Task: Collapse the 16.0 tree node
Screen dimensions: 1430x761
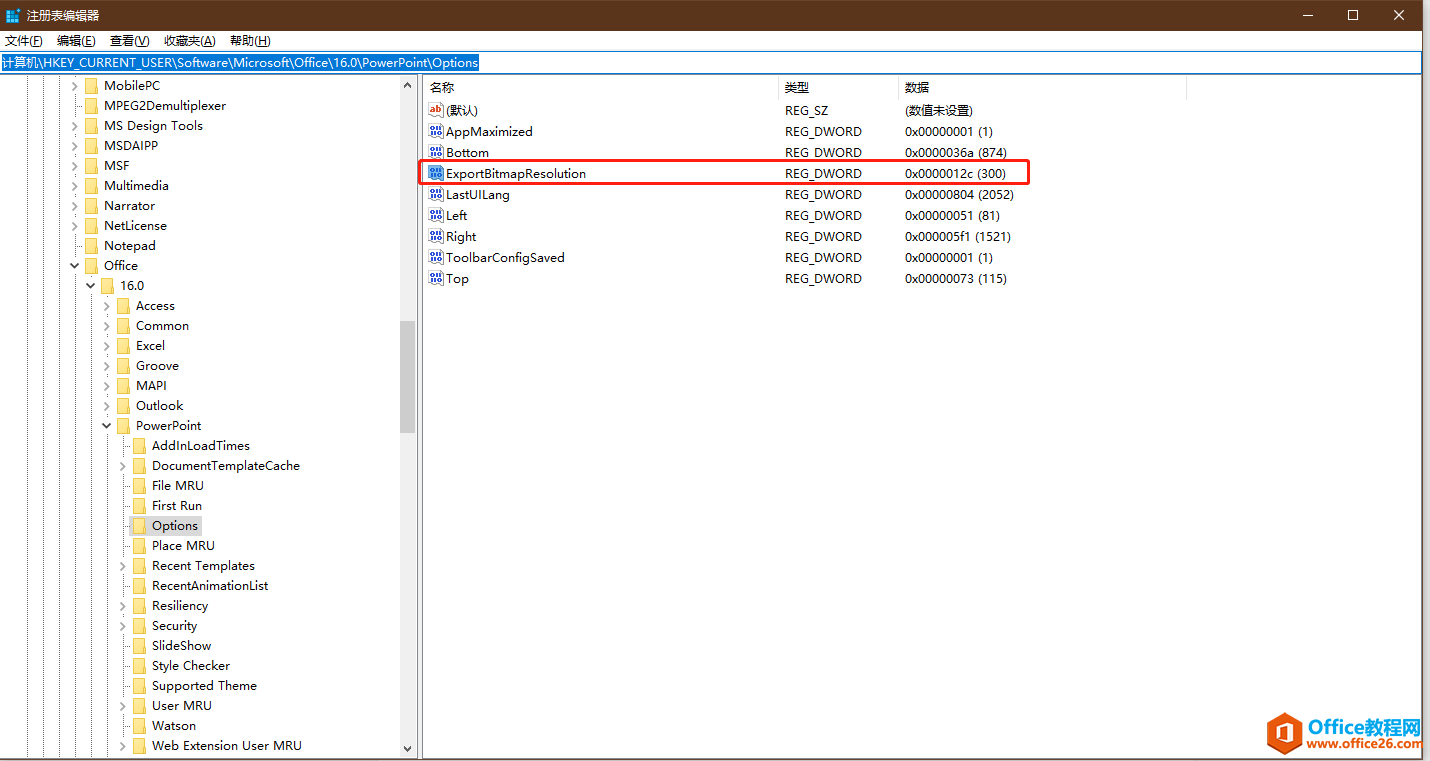Action: tap(91, 285)
